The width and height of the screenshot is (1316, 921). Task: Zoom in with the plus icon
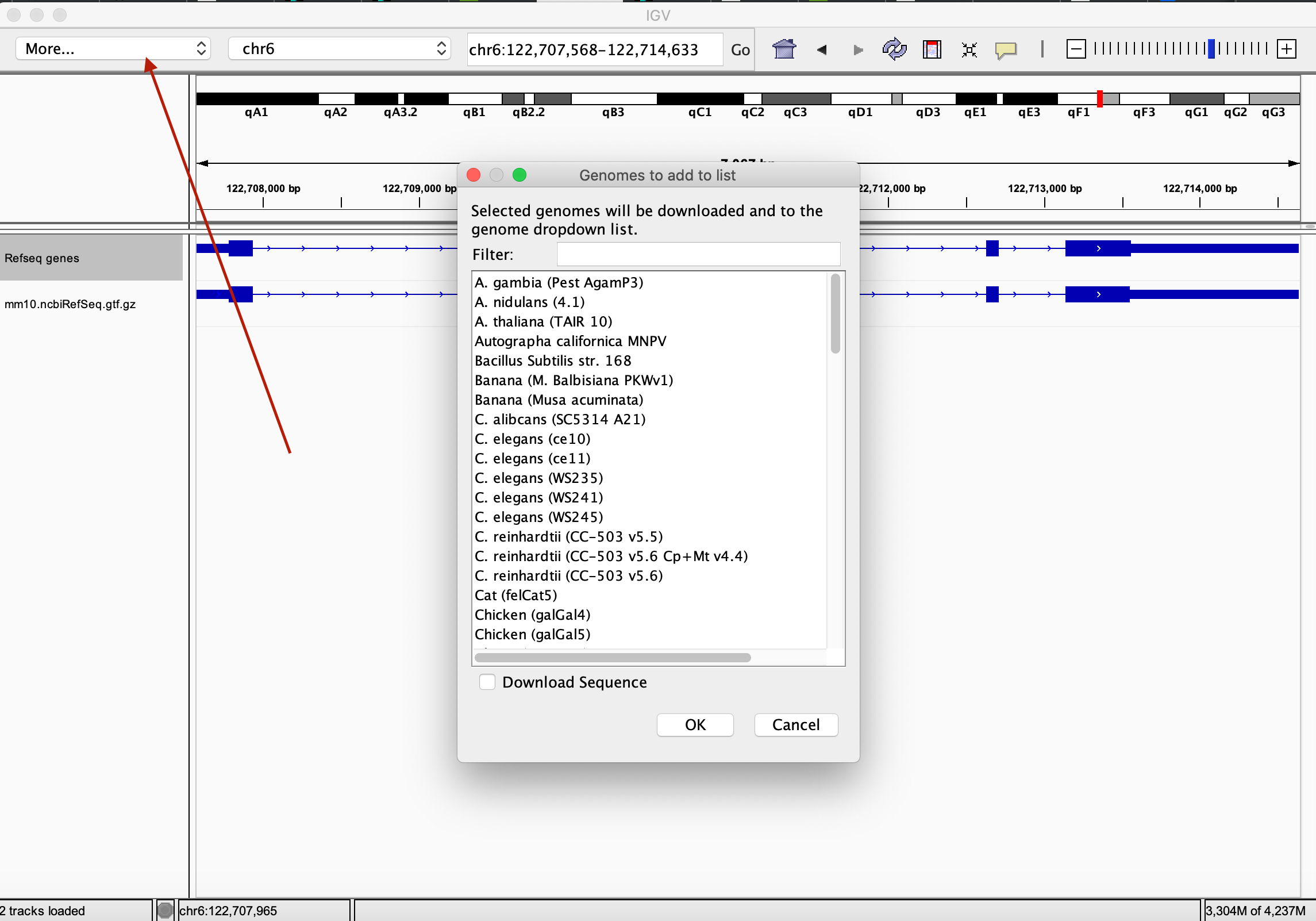pyautogui.click(x=1286, y=49)
